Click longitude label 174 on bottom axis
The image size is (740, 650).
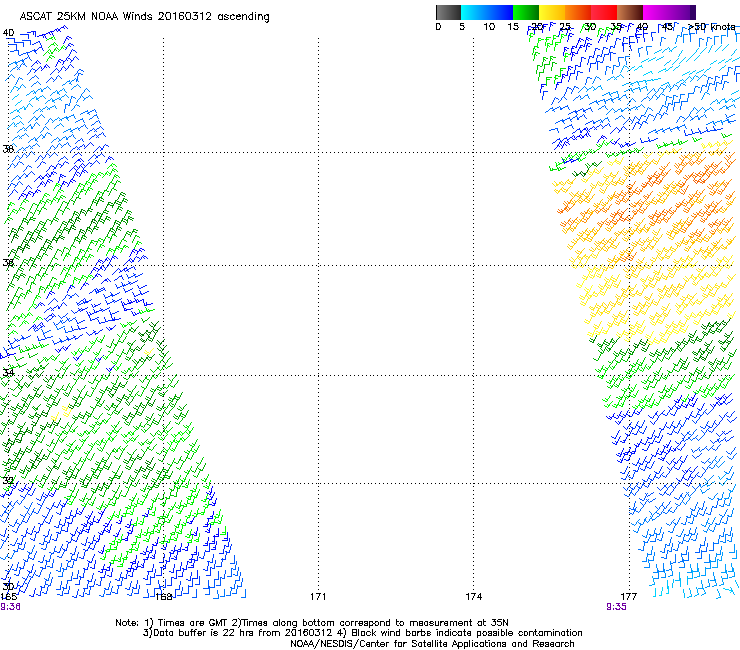tap(473, 597)
